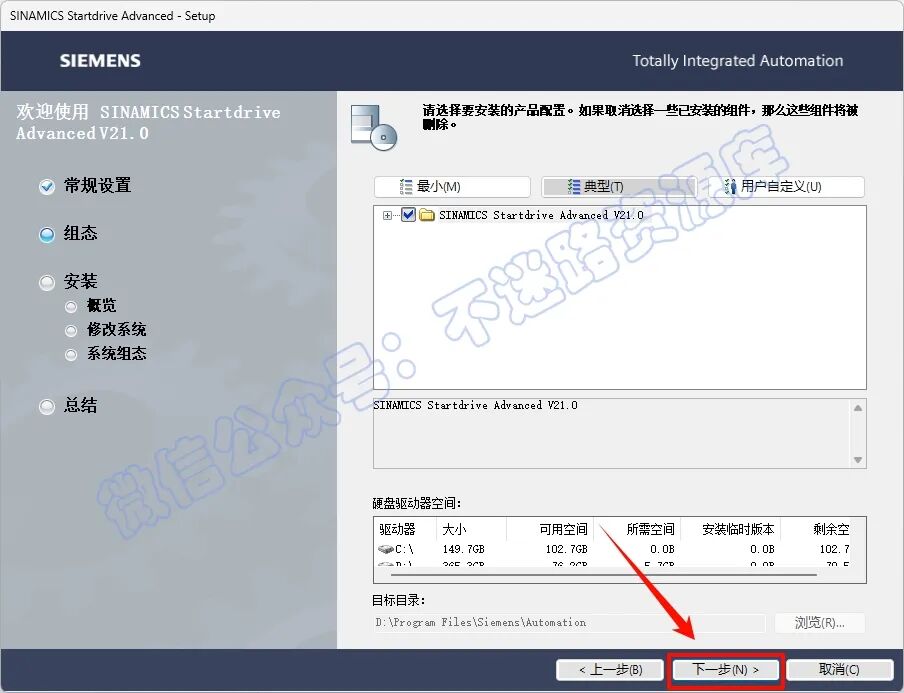
Task: Select the 最小(M) minimal configuration
Action: point(452,187)
